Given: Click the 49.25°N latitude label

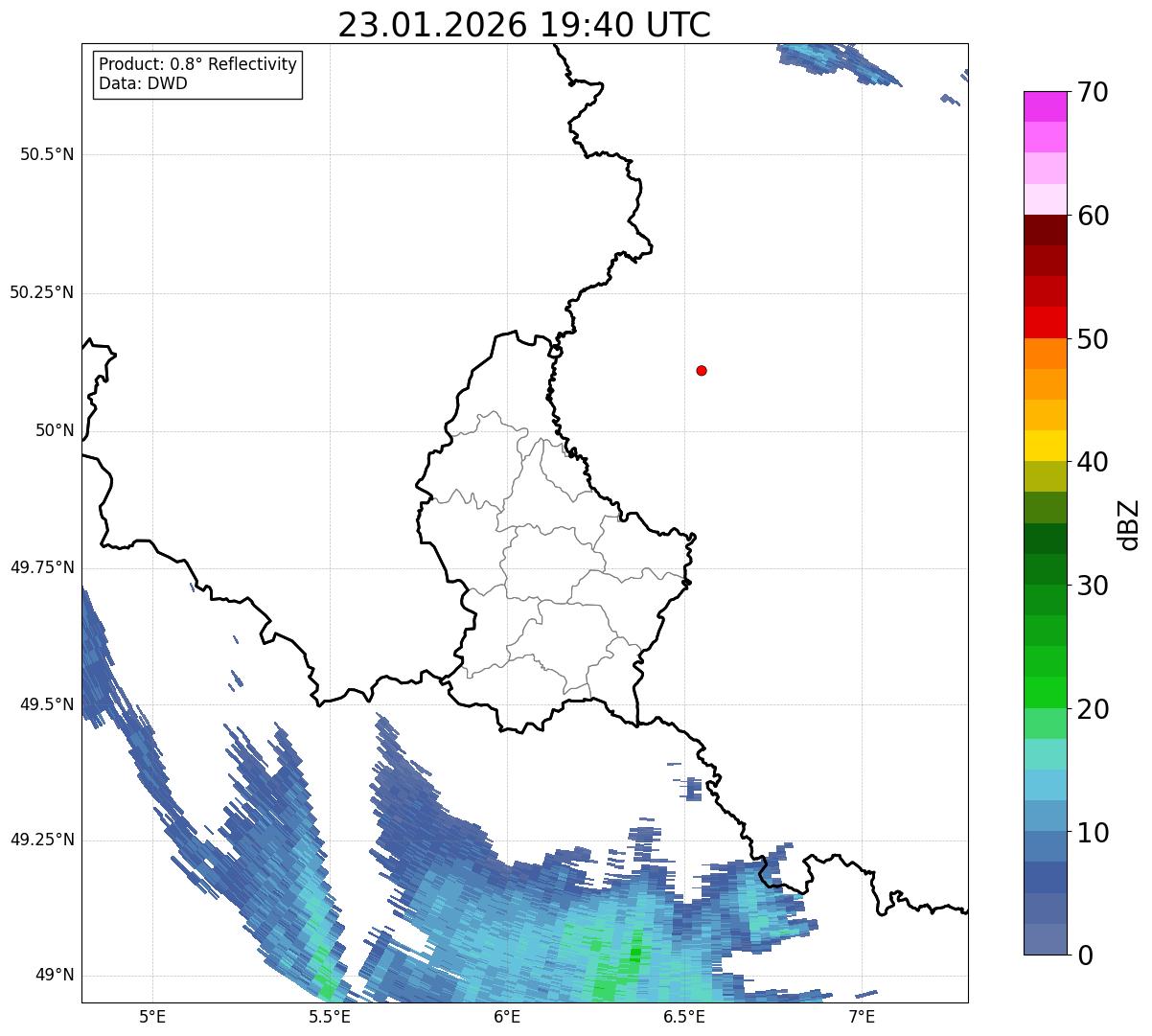Looking at the screenshot, I should click(x=41, y=840).
